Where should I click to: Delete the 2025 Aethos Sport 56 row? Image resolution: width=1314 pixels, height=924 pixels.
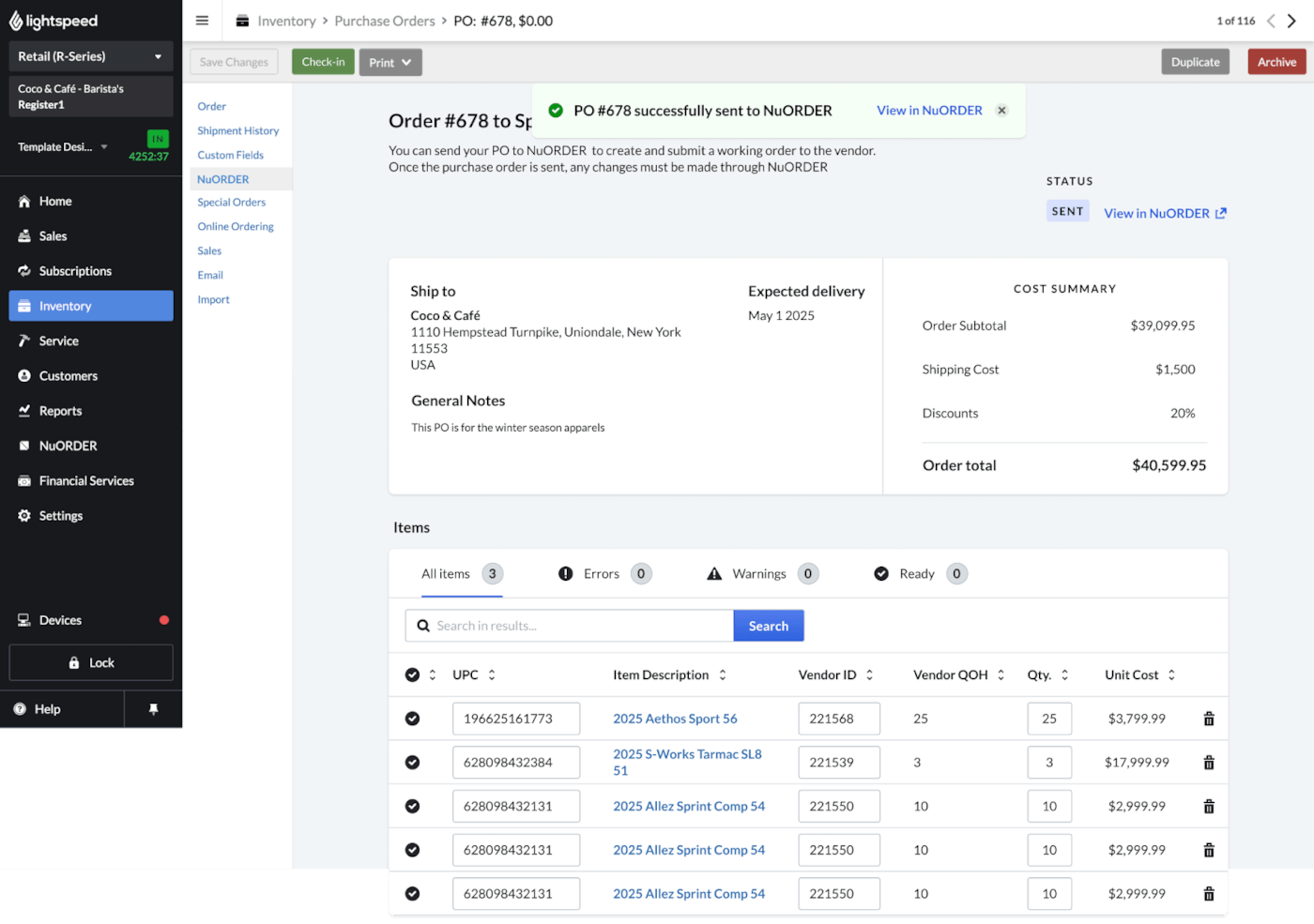[x=1209, y=719]
